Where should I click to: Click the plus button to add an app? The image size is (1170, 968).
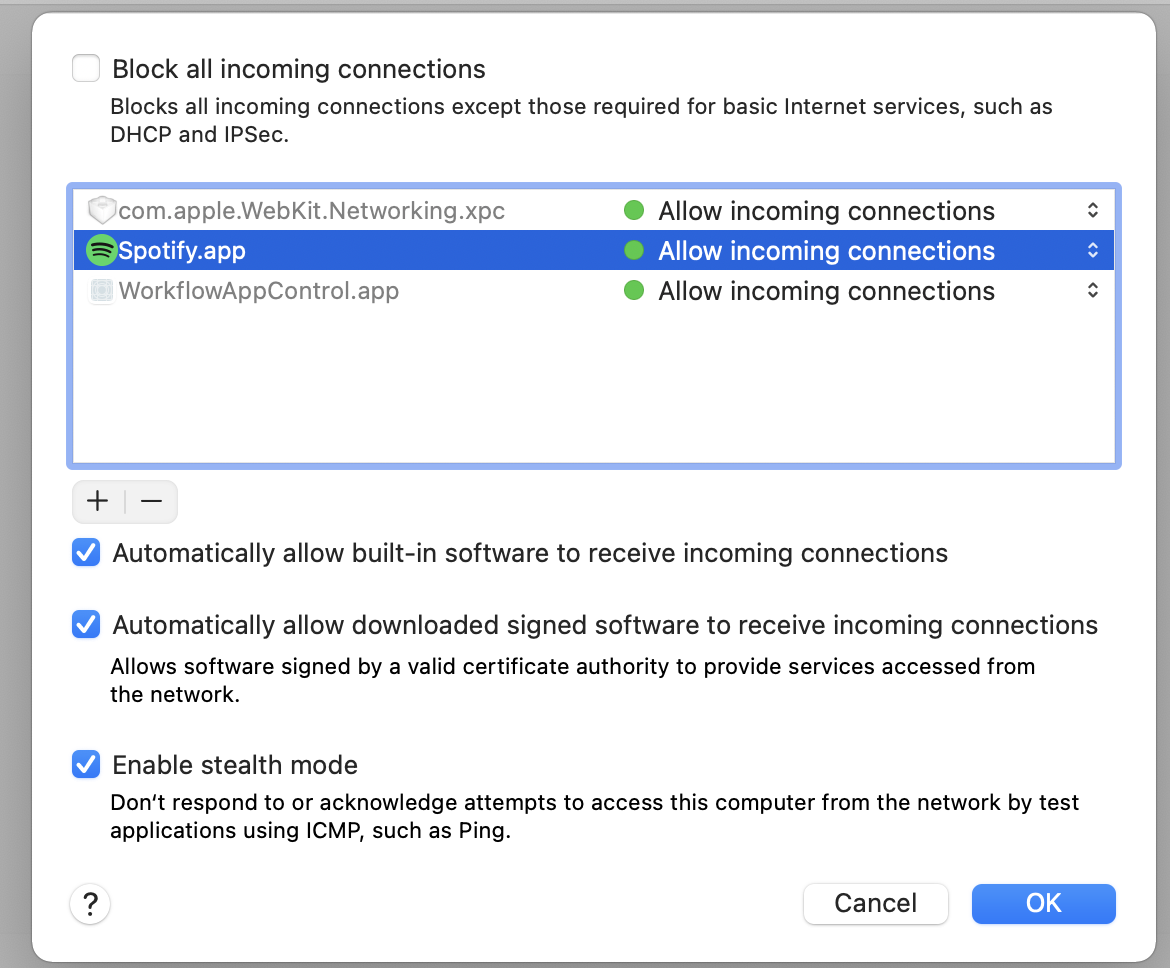click(98, 502)
